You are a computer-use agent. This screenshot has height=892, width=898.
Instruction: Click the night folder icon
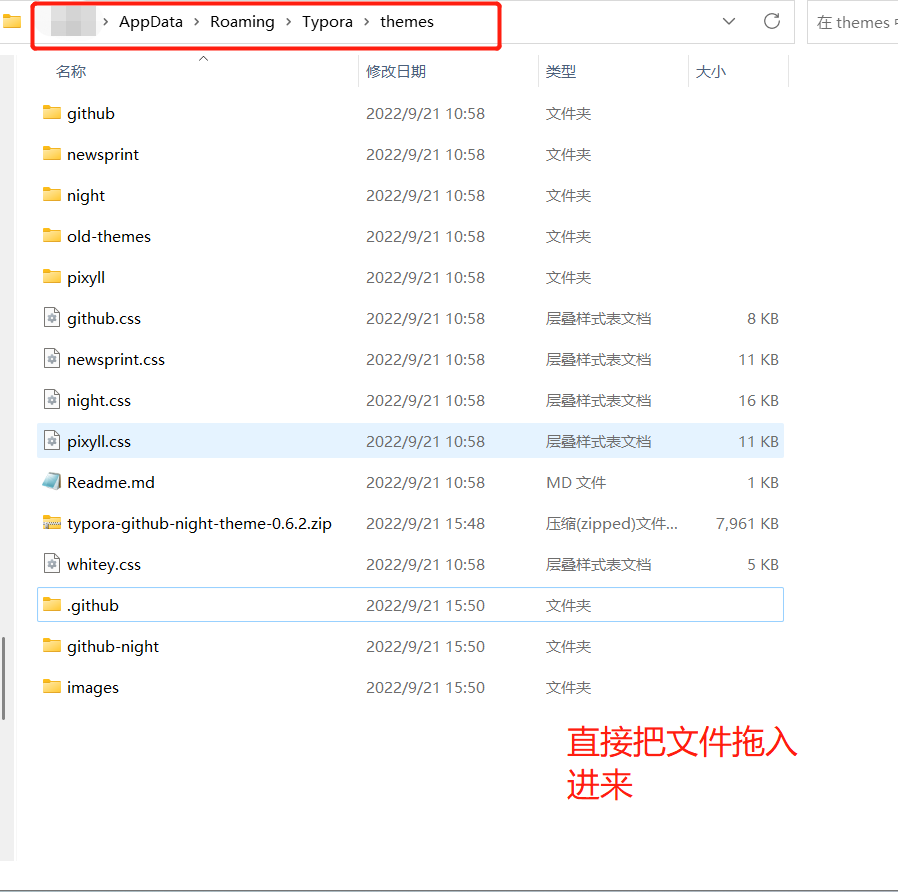52,195
